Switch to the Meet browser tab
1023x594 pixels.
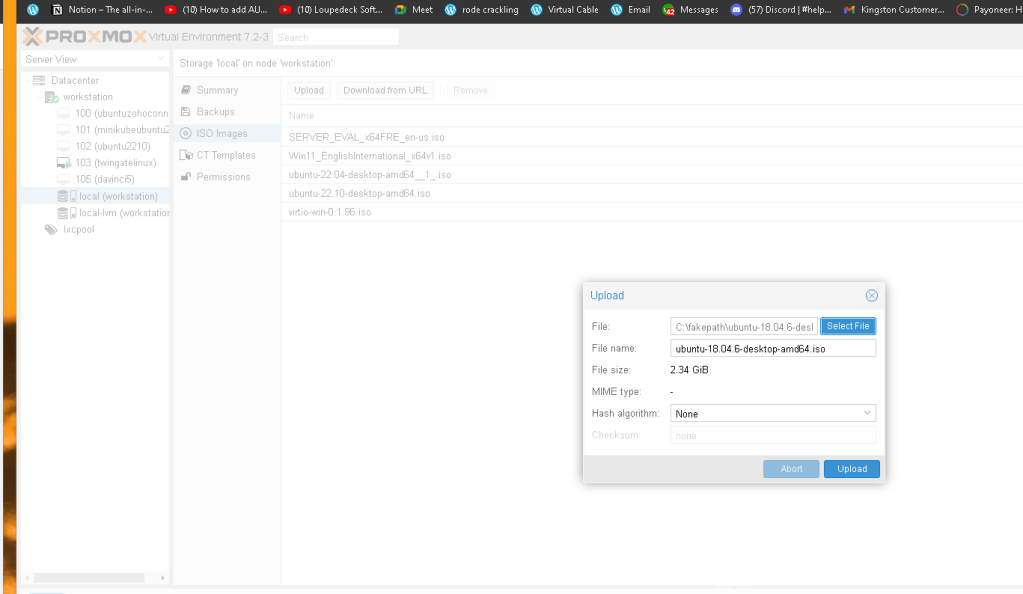[414, 10]
